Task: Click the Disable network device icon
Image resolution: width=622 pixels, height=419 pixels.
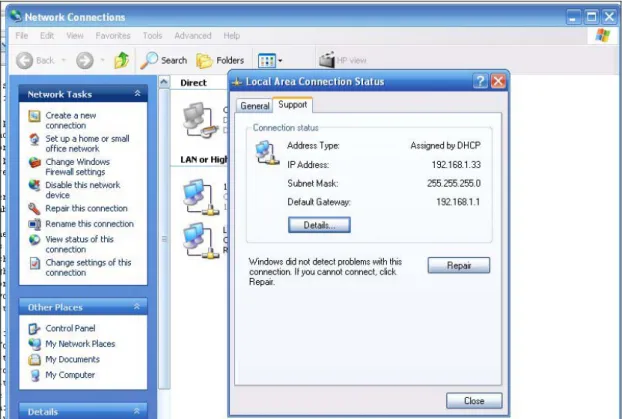Action: tap(35, 185)
